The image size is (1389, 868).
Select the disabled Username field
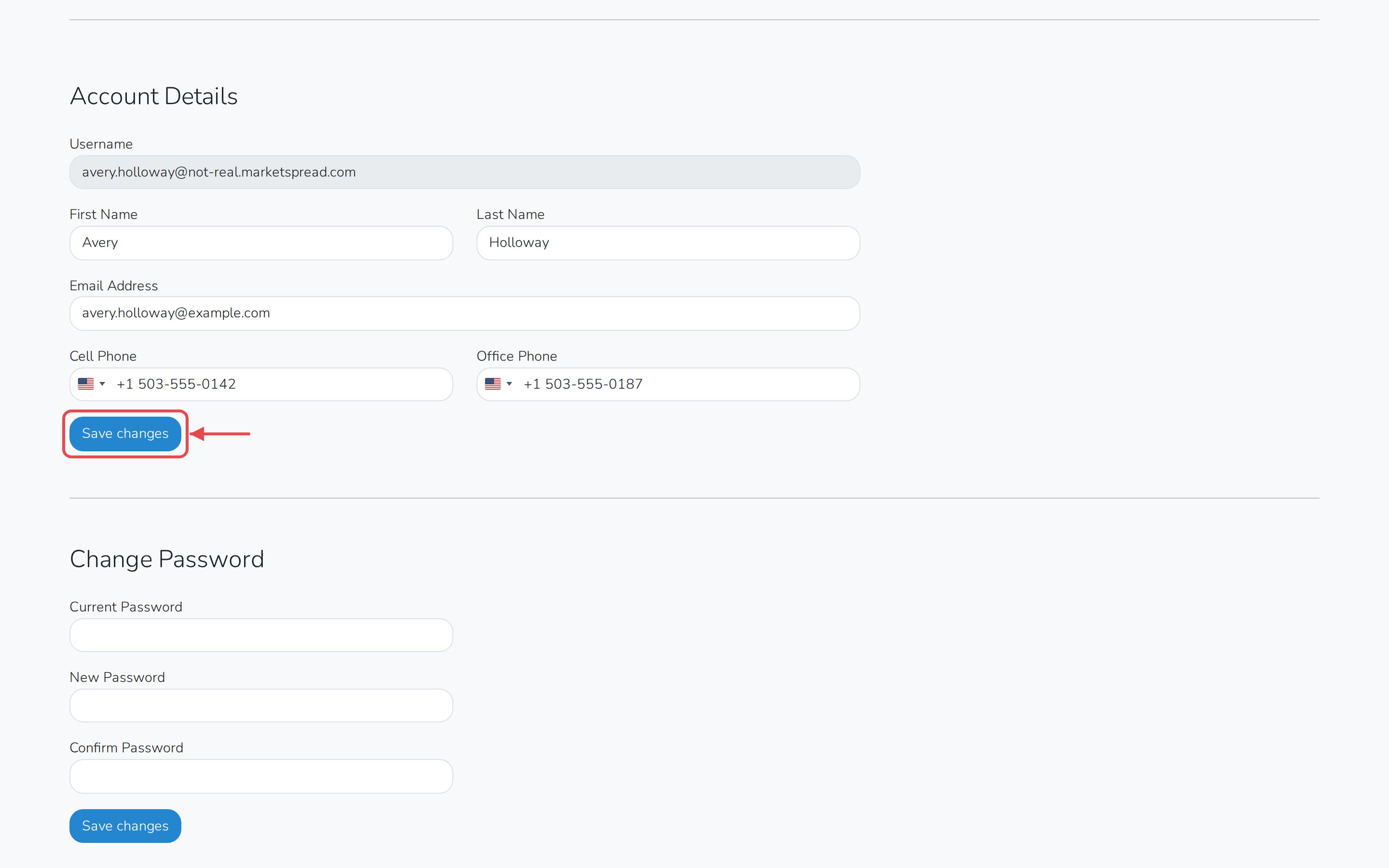pyautogui.click(x=464, y=172)
